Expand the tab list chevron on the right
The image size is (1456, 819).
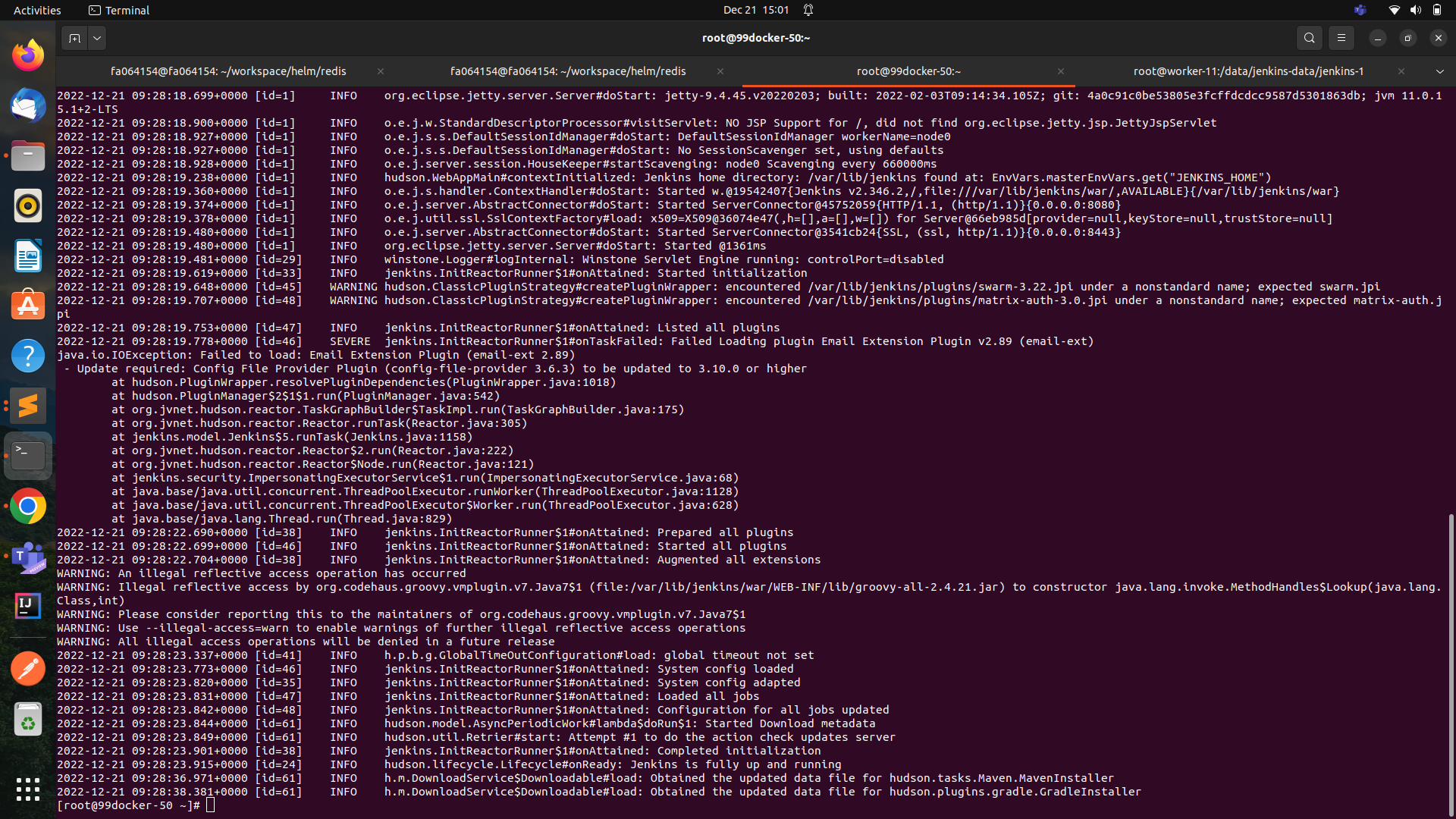[x=1439, y=71]
